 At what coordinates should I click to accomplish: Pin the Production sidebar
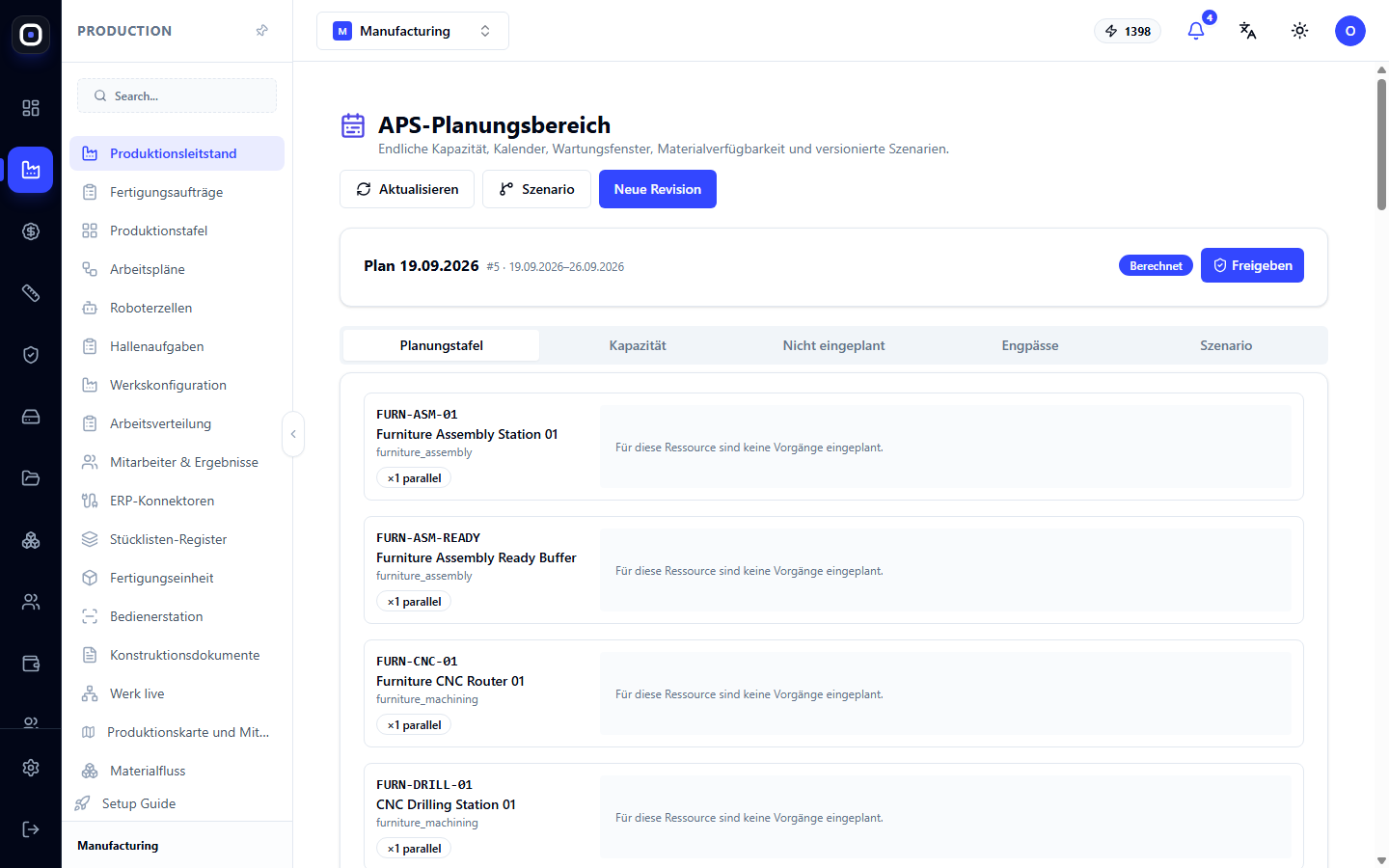261,31
